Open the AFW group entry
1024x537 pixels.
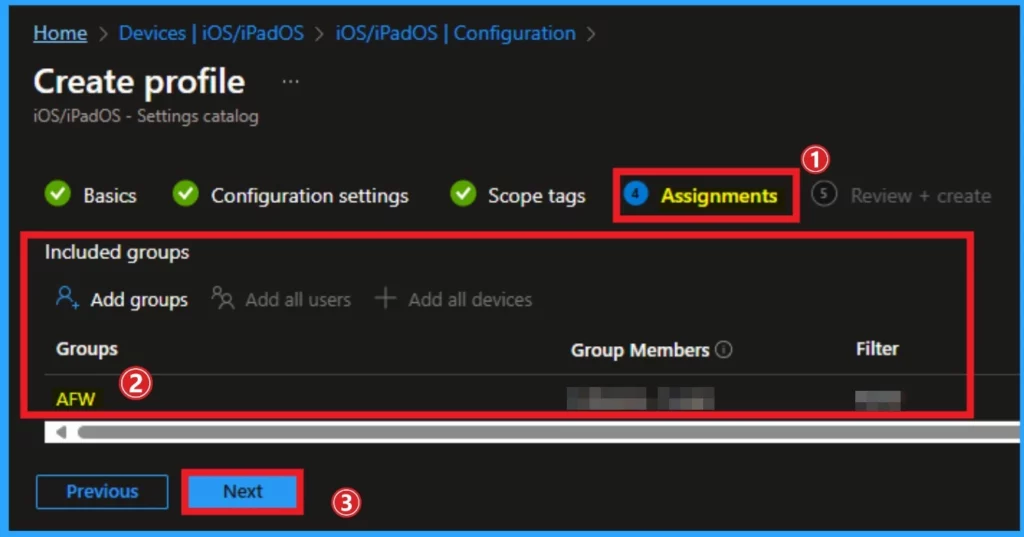coord(76,399)
